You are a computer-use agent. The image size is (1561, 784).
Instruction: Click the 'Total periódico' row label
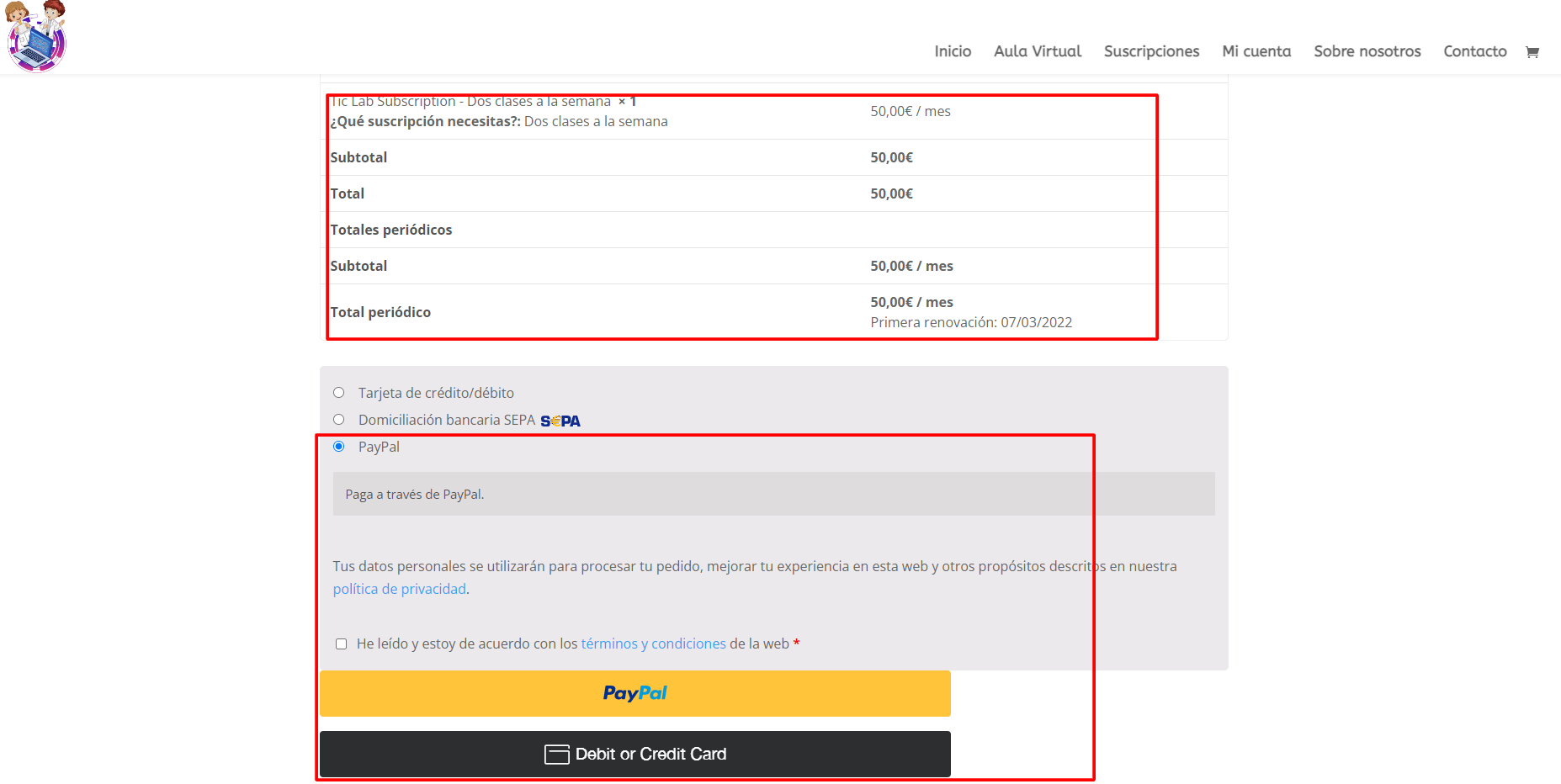(x=380, y=312)
